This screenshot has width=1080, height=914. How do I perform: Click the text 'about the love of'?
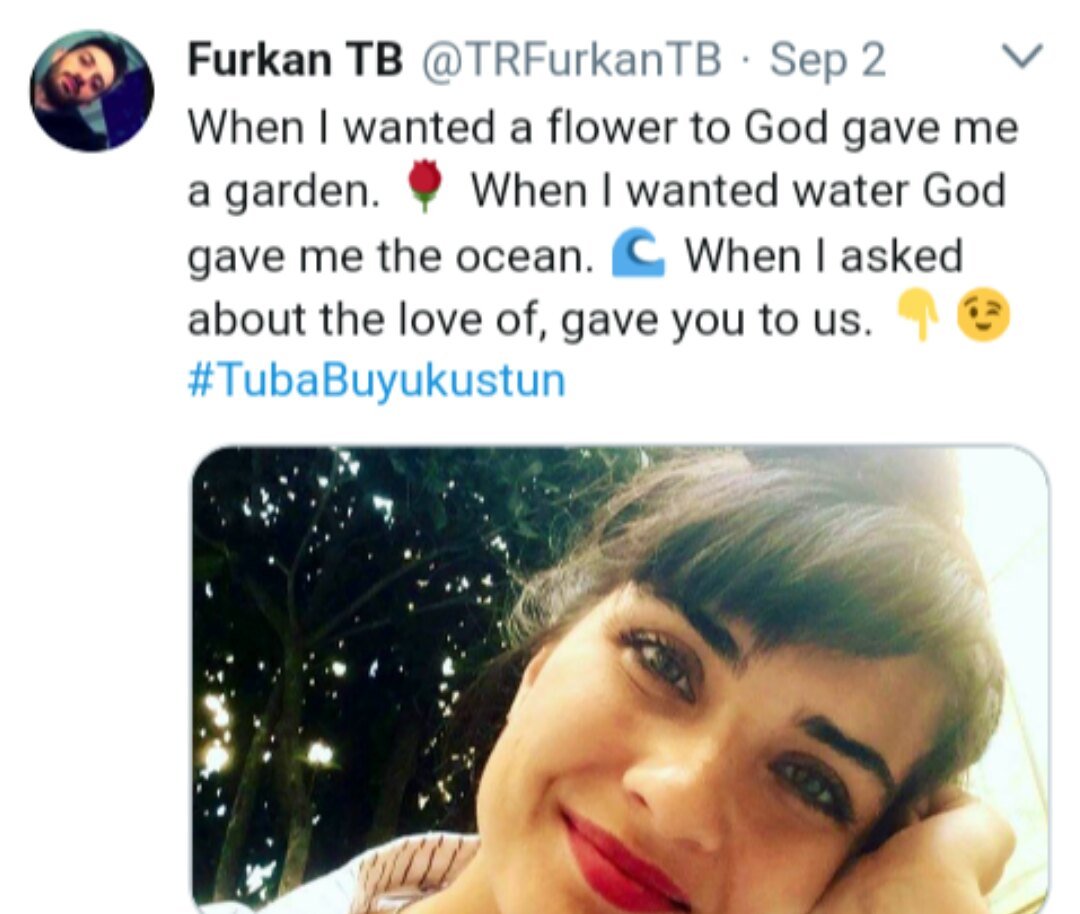(363, 320)
